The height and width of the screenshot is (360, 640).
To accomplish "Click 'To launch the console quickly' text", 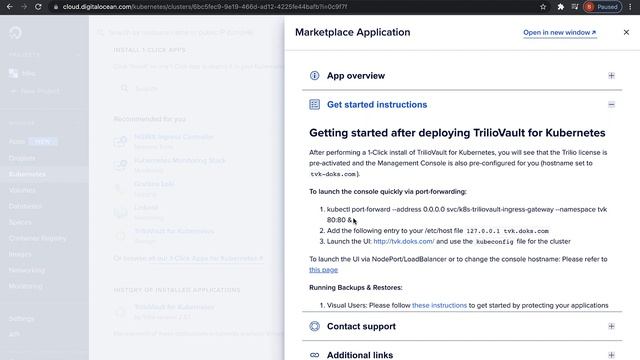I will [x=388, y=191].
